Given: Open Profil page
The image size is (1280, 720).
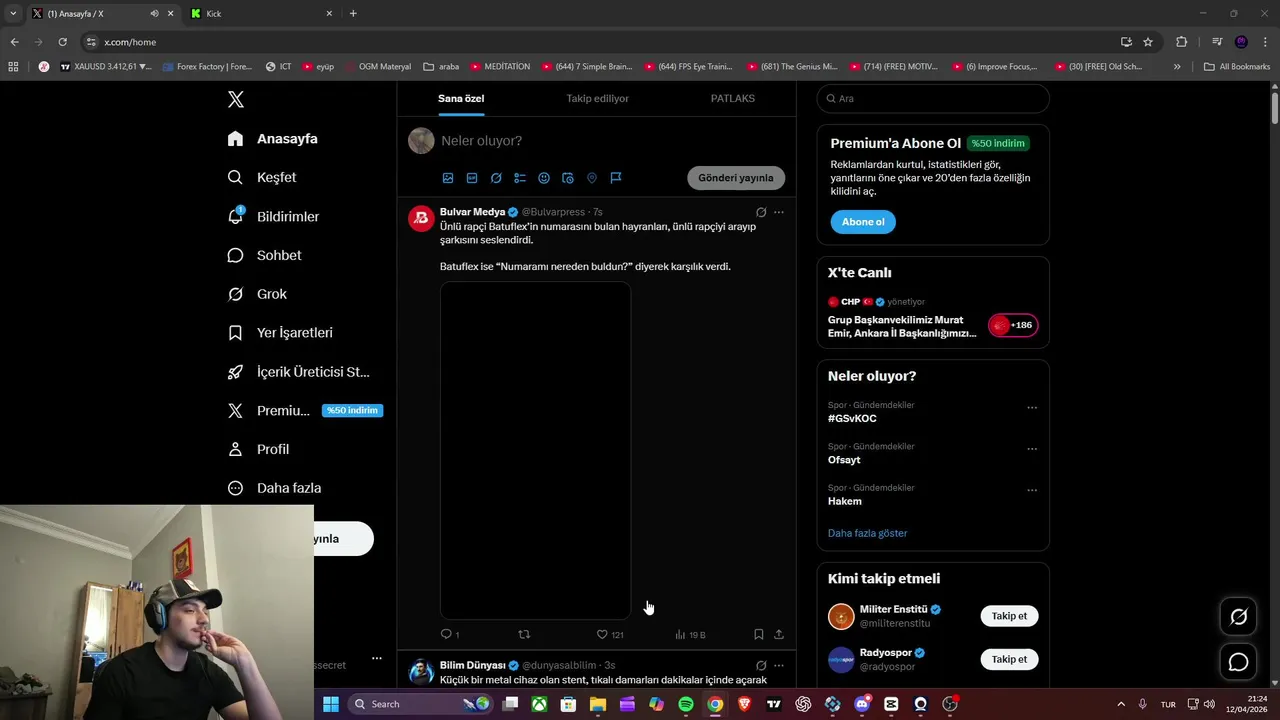Looking at the screenshot, I should pyautogui.click(x=259, y=449).
